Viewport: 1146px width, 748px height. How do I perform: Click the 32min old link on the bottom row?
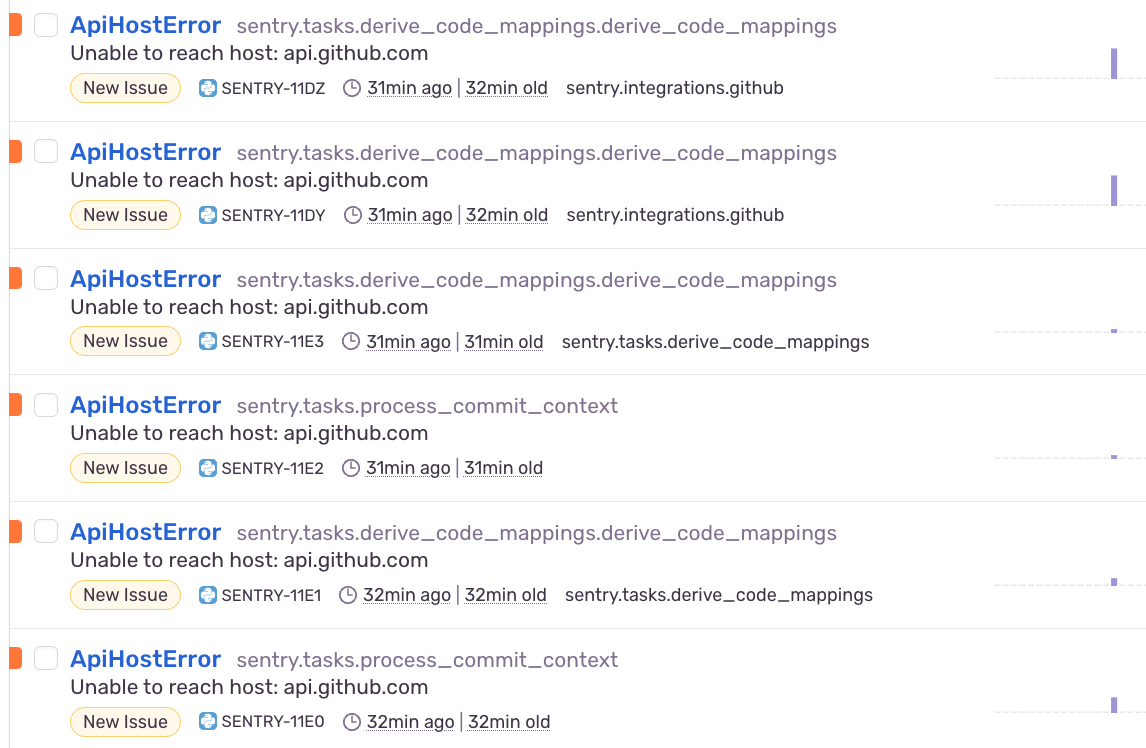coord(508,721)
